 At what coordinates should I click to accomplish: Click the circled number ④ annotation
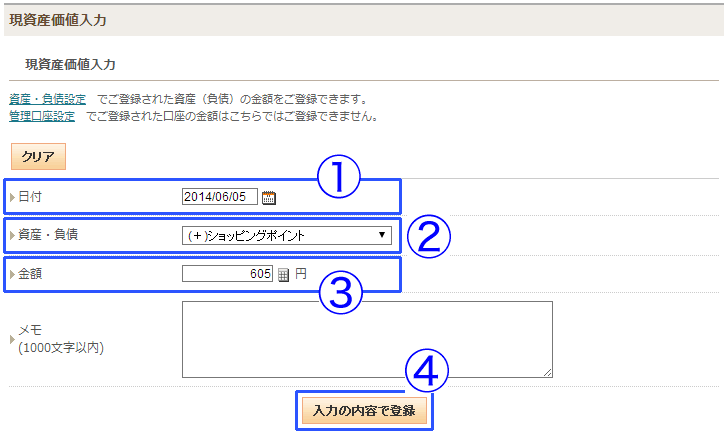[426, 370]
